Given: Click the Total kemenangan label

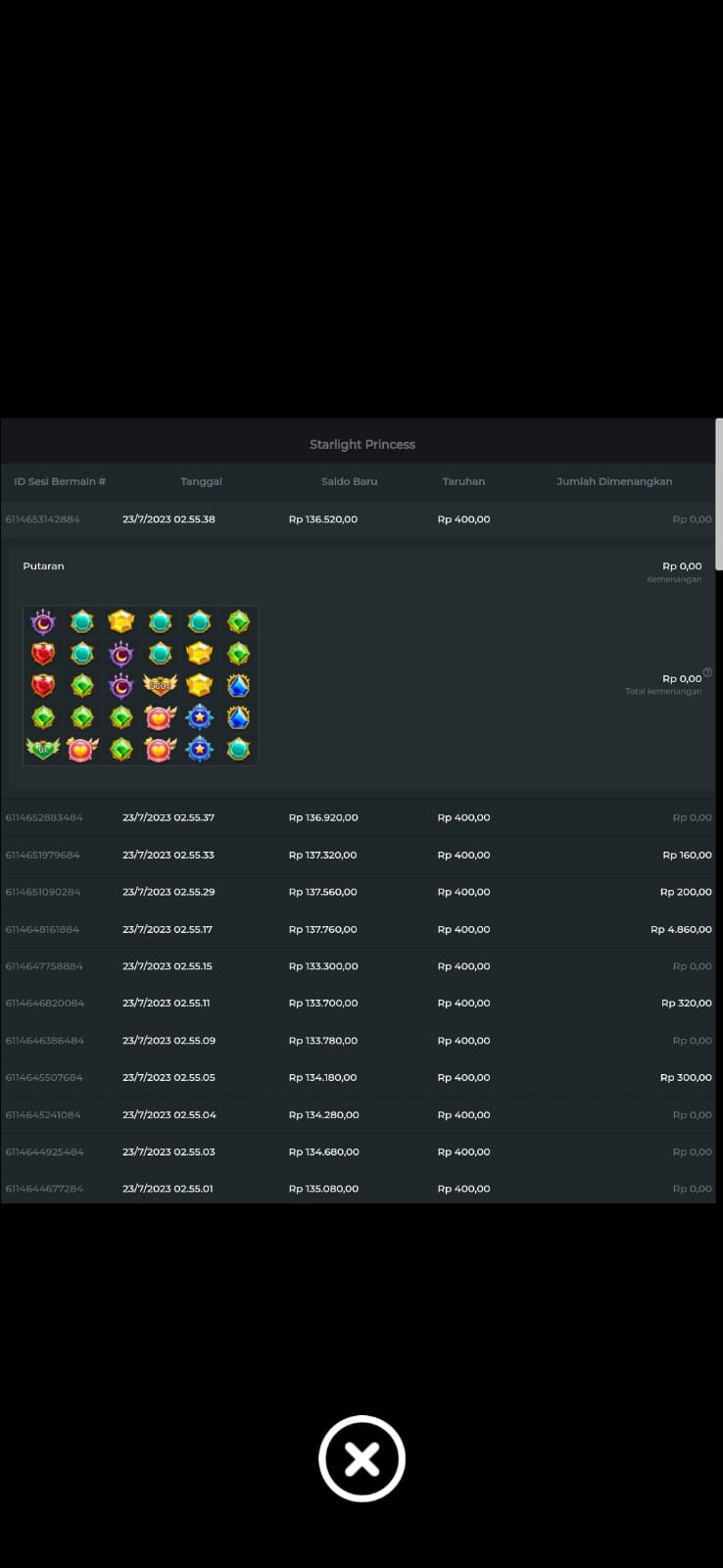Looking at the screenshot, I should (663, 691).
